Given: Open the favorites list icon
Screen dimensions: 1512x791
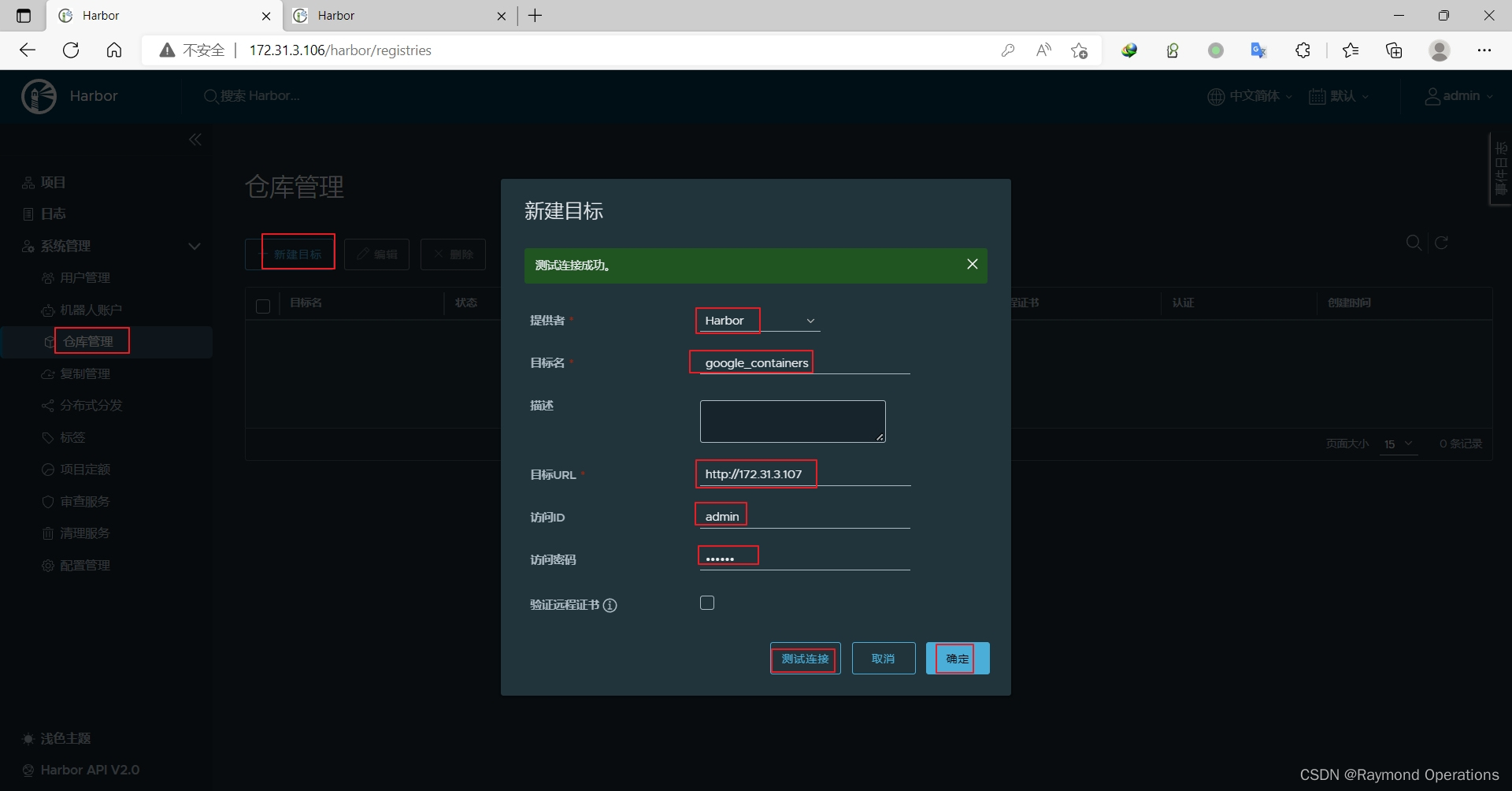Looking at the screenshot, I should click(x=1351, y=50).
